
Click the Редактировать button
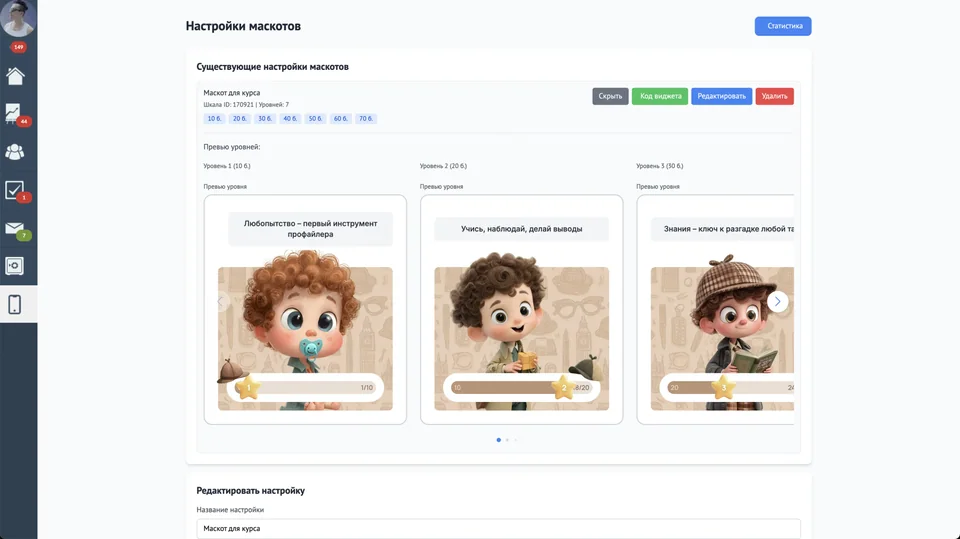(721, 96)
